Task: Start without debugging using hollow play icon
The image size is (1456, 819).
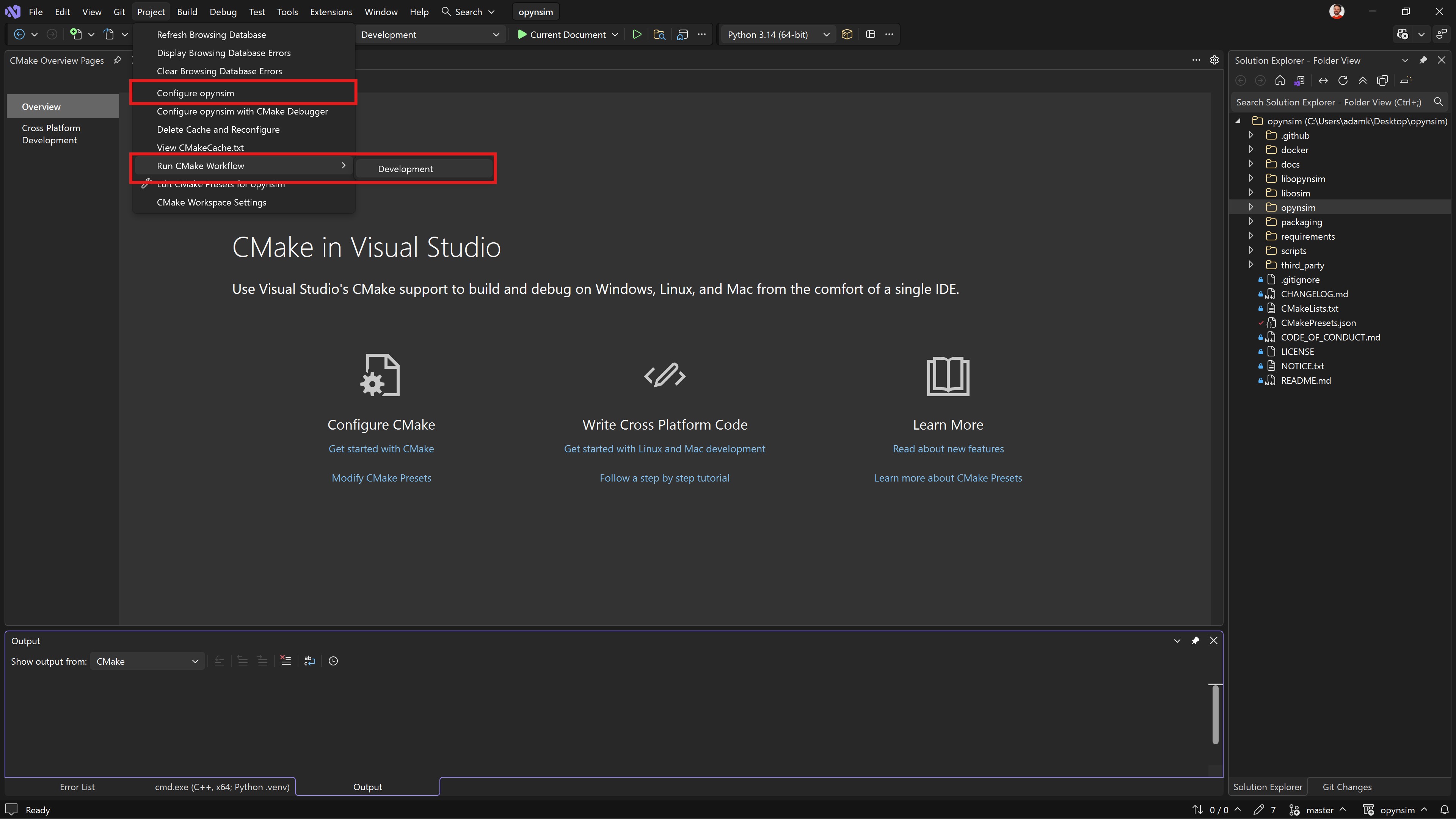Action: (637, 35)
